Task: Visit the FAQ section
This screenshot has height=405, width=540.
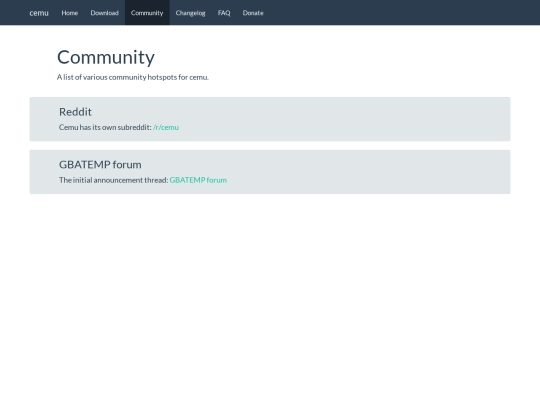Action: click(224, 13)
